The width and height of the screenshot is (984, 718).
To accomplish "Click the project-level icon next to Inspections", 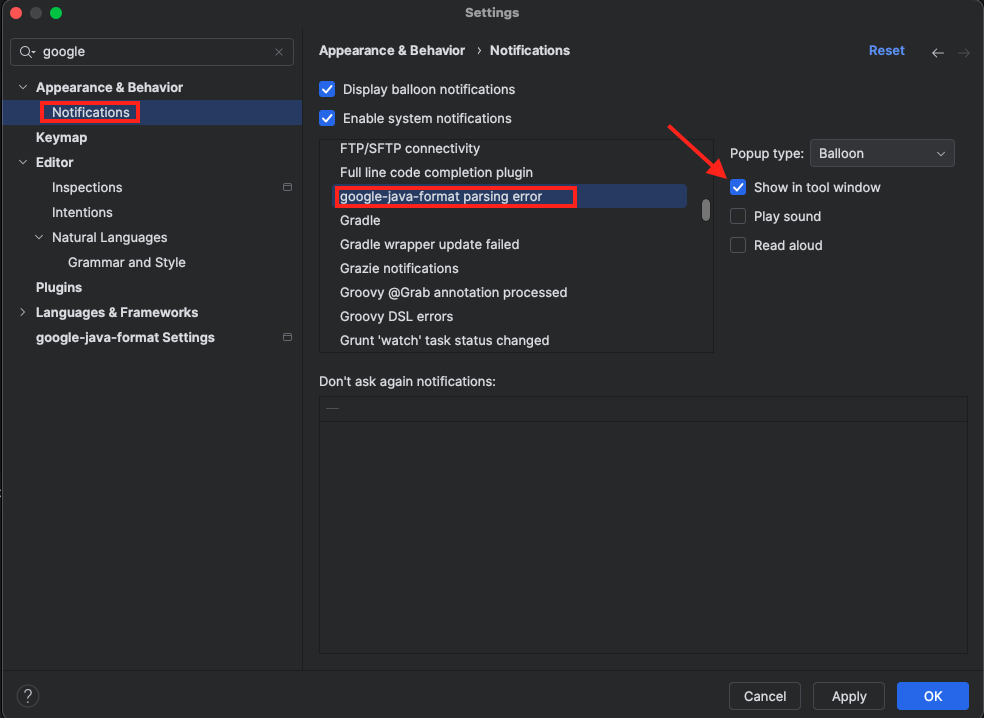I will [x=287, y=187].
